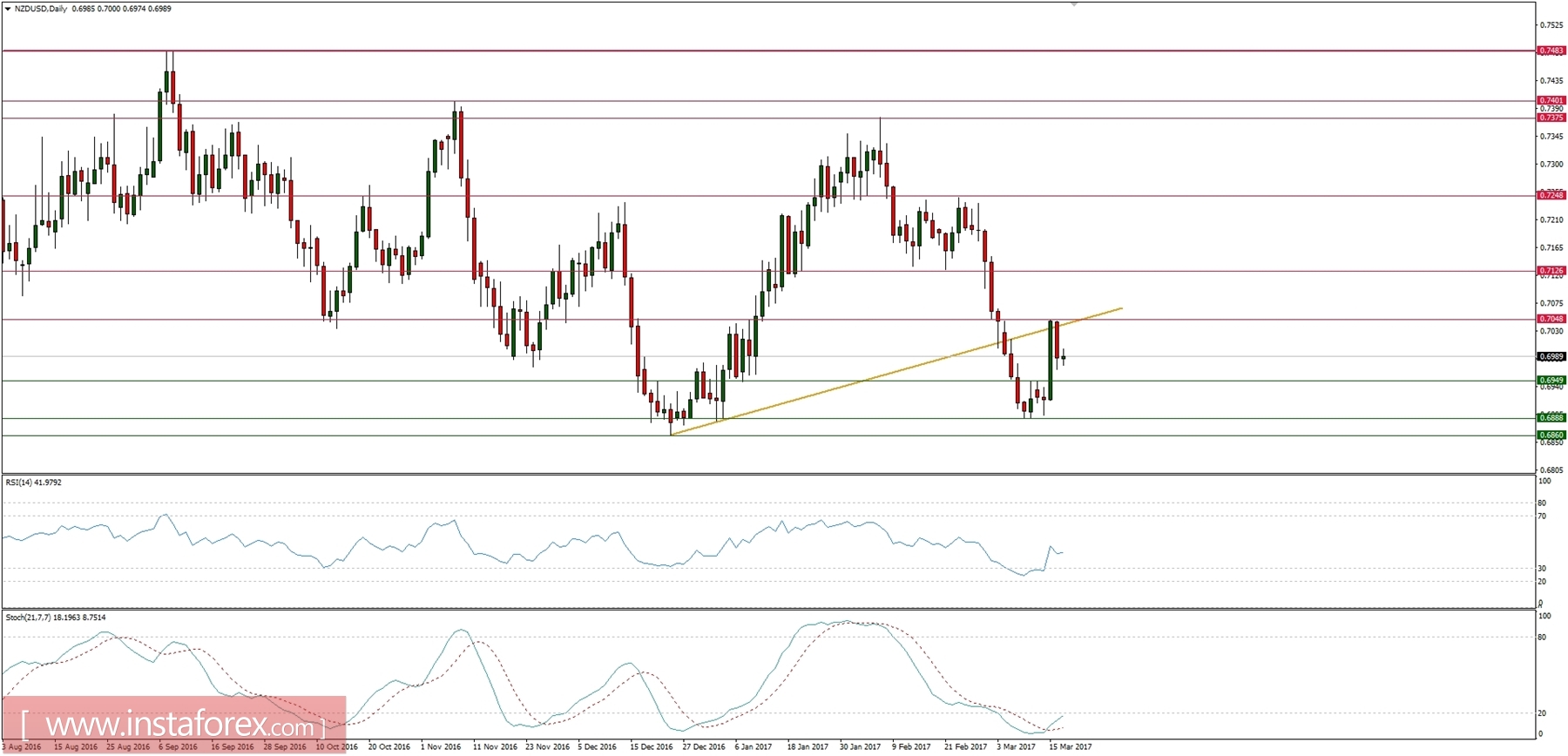Select the RSI(14) 41.9792 indicator label

[x=34, y=482]
